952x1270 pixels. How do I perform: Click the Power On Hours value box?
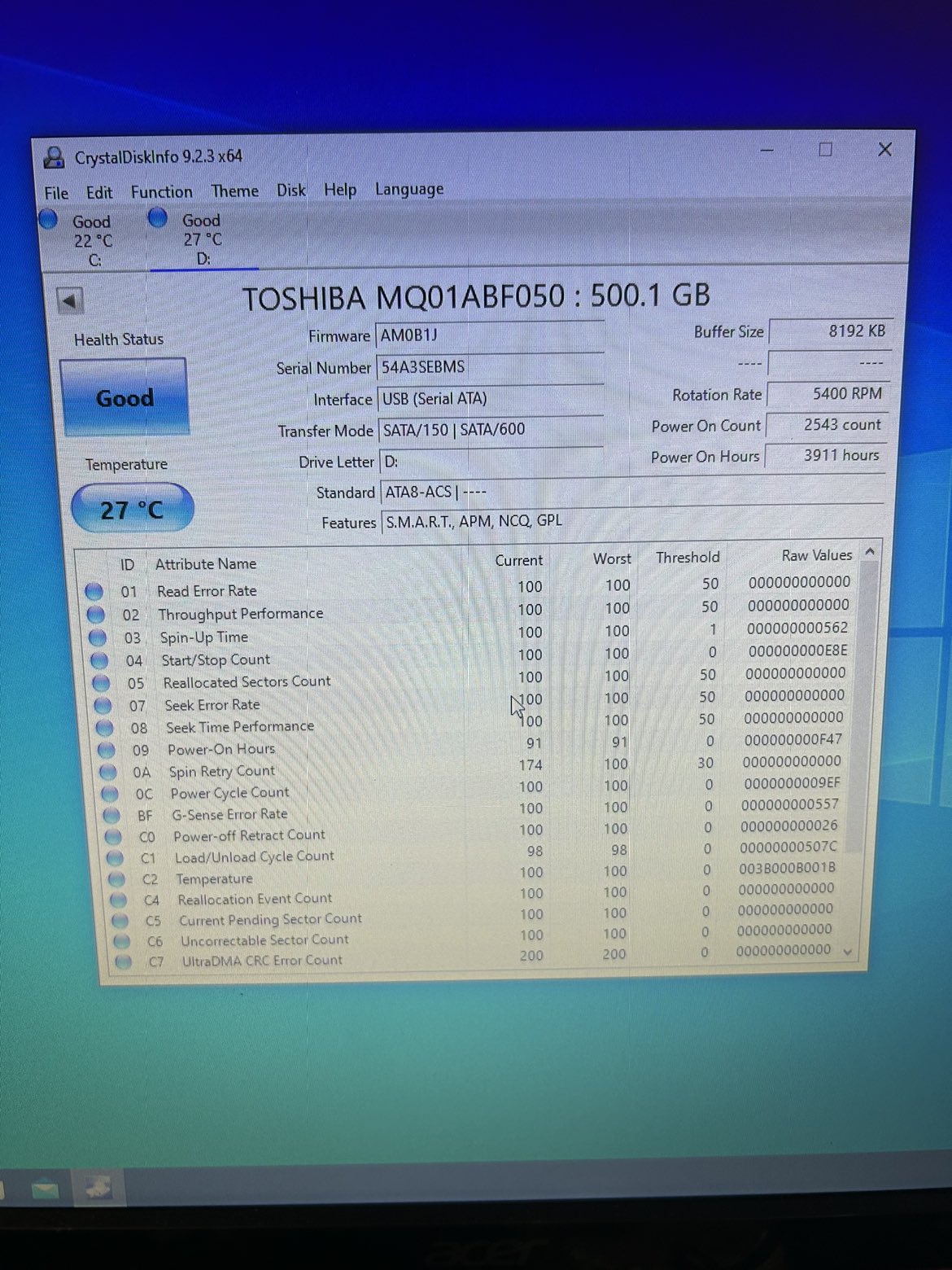coord(827,456)
